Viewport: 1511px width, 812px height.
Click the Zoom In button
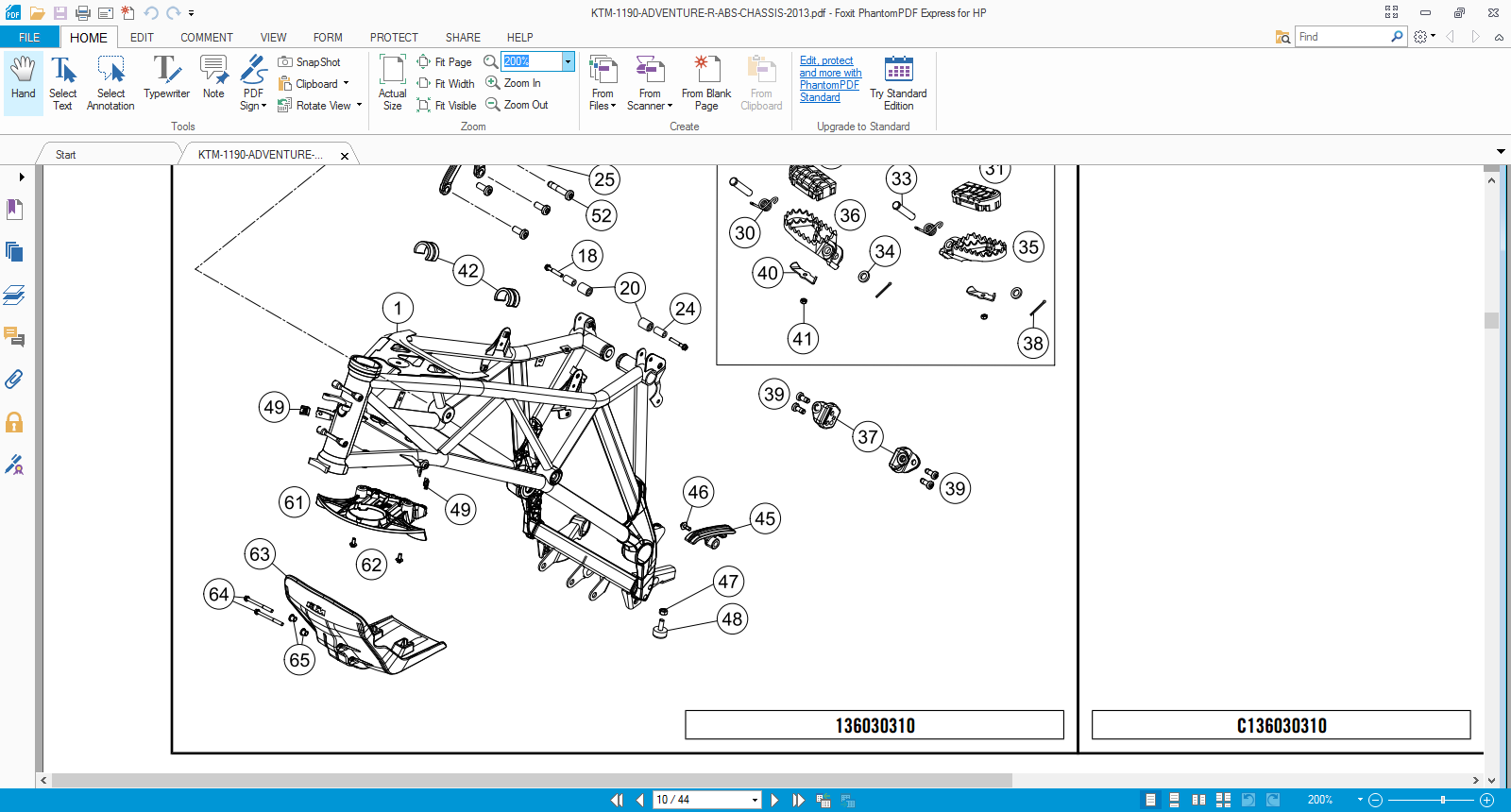(x=514, y=83)
